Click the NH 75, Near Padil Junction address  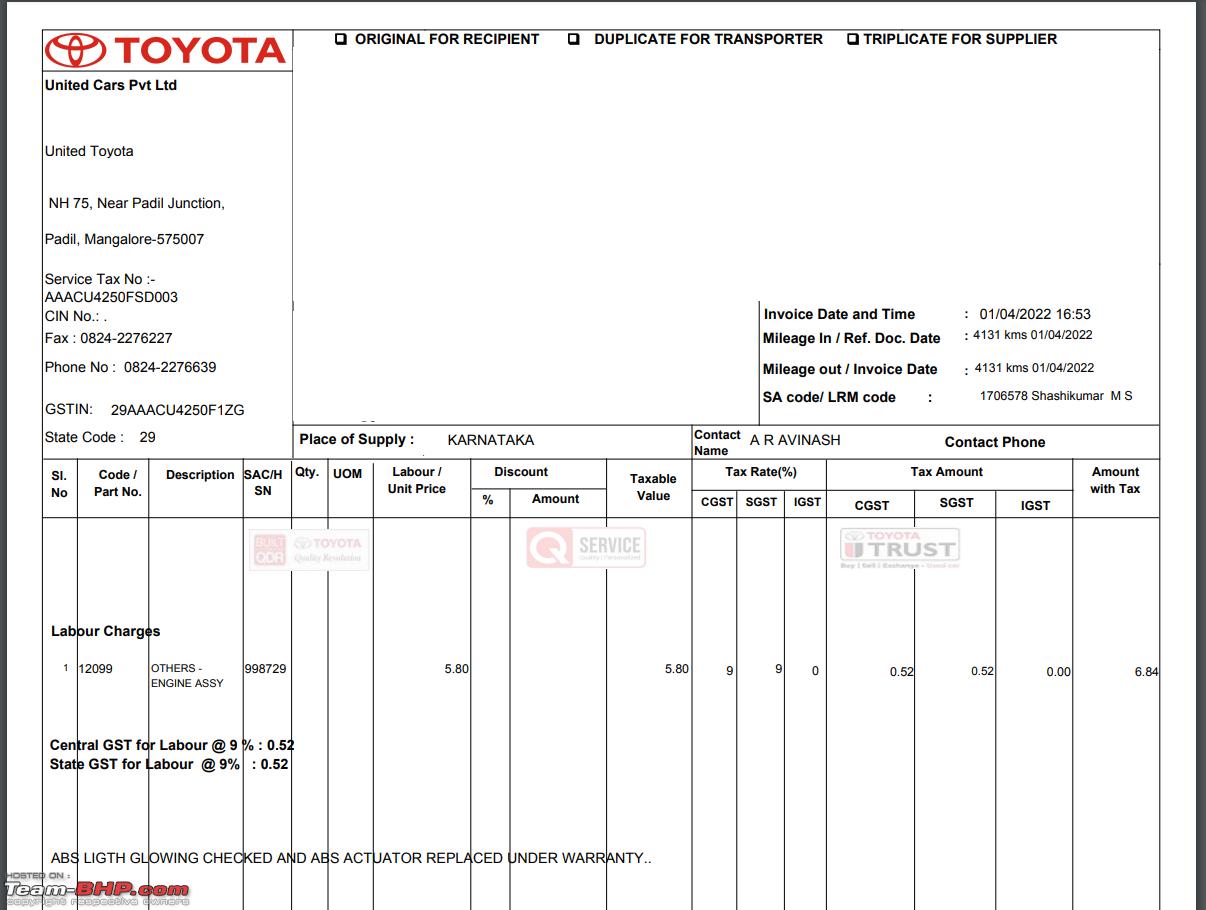[137, 203]
